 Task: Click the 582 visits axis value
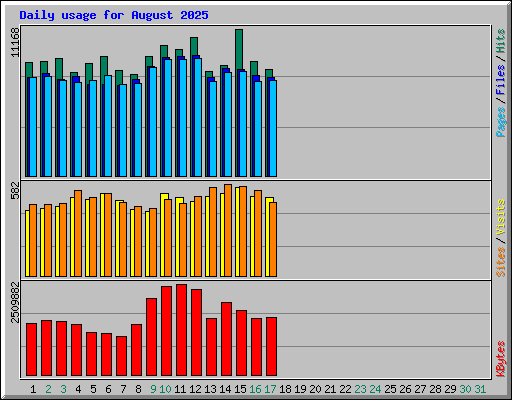click(15, 190)
